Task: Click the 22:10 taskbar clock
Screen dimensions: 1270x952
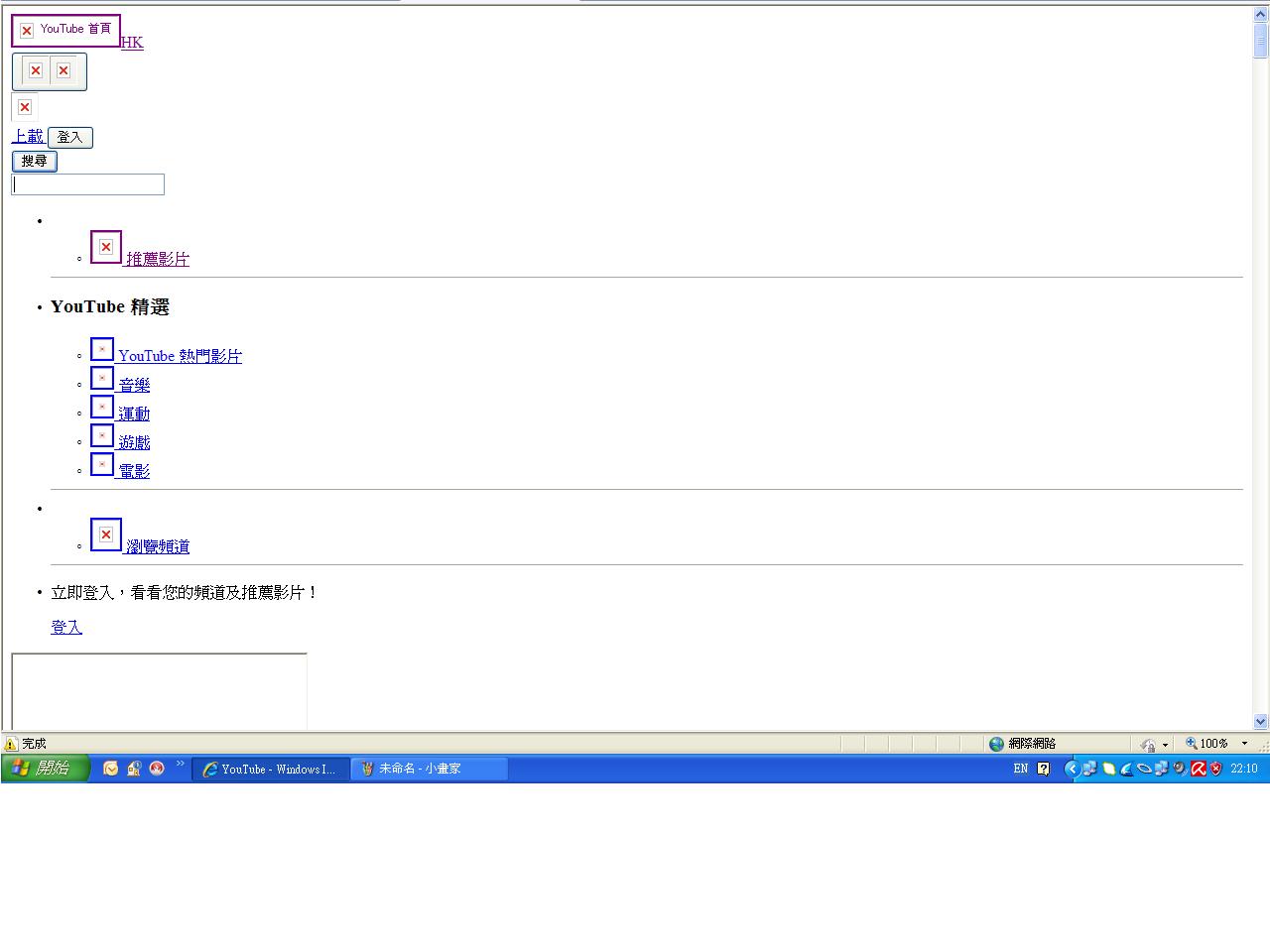Action: (1244, 769)
